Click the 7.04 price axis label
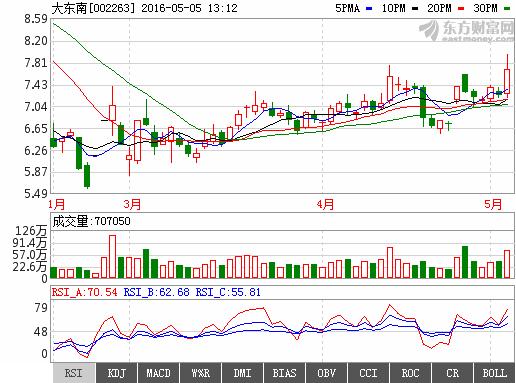516x383 pixels. pos(36,107)
